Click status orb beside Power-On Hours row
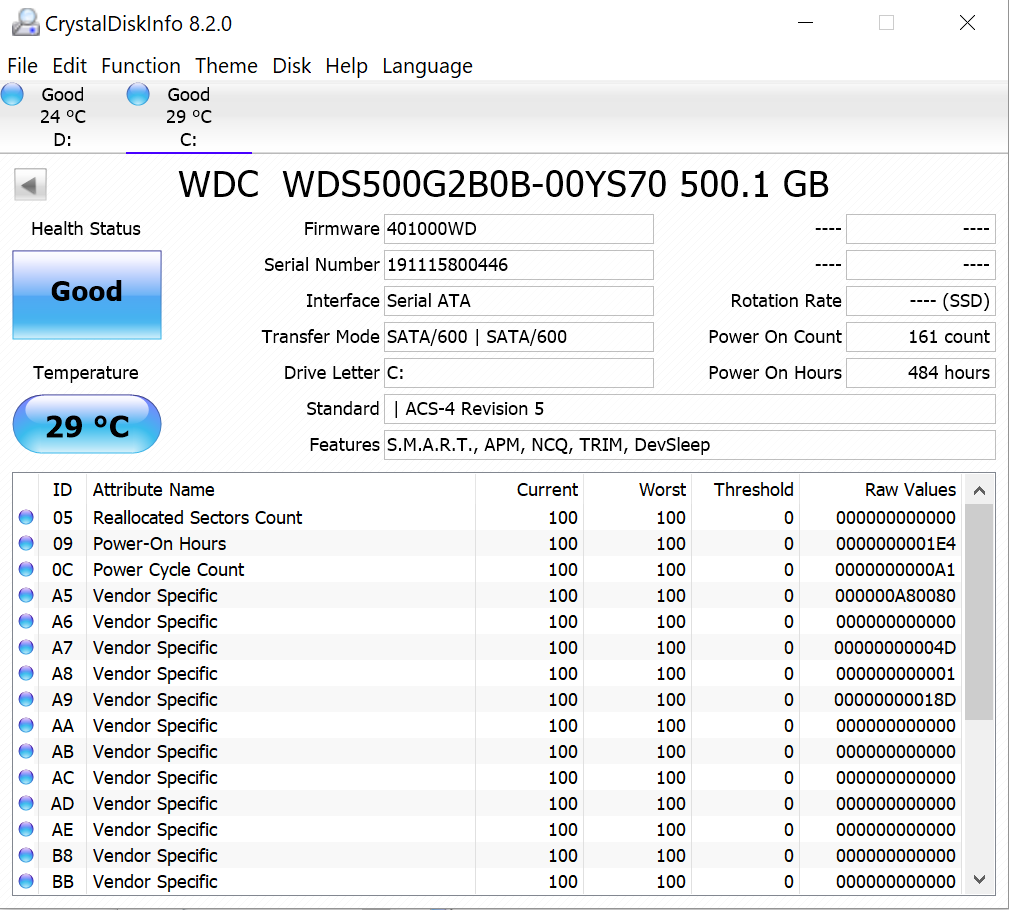The image size is (1009, 910). click(x=26, y=544)
